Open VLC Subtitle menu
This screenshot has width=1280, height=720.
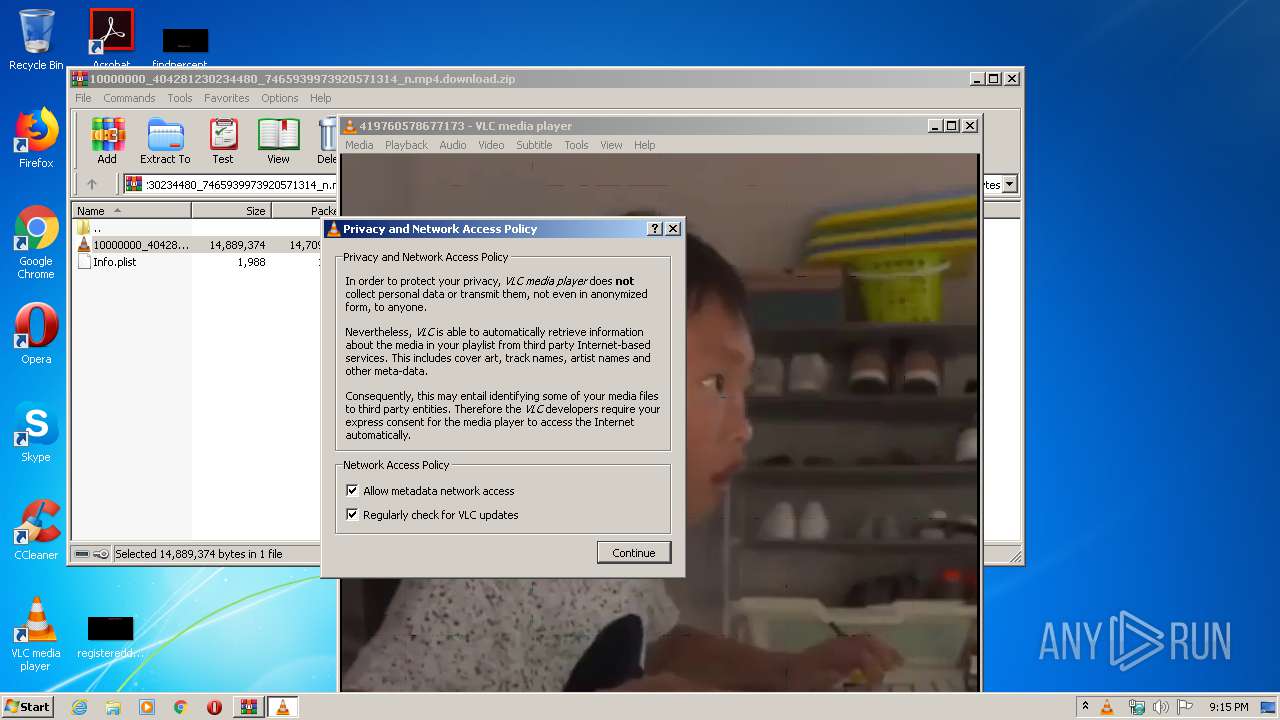point(534,145)
